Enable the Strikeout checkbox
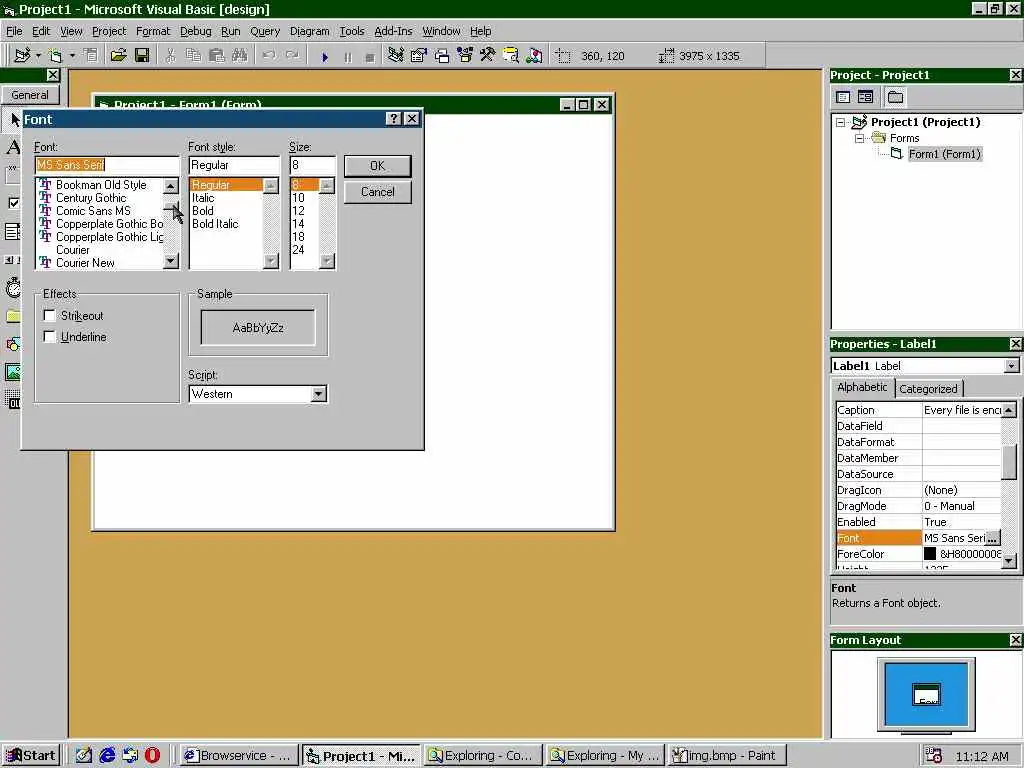1024x768 pixels. [x=49, y=315]
